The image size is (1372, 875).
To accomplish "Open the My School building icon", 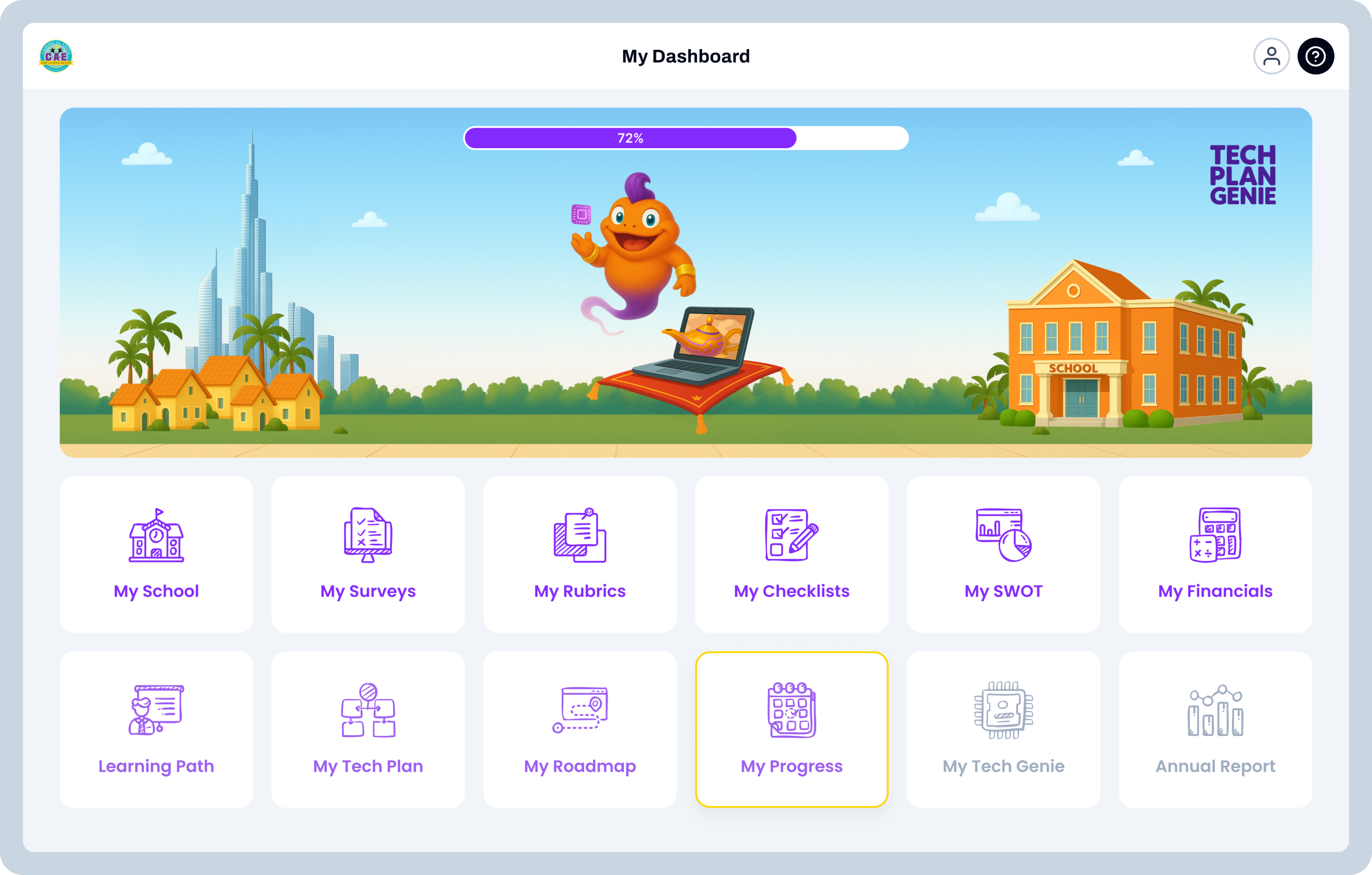I will click(156, 536).
